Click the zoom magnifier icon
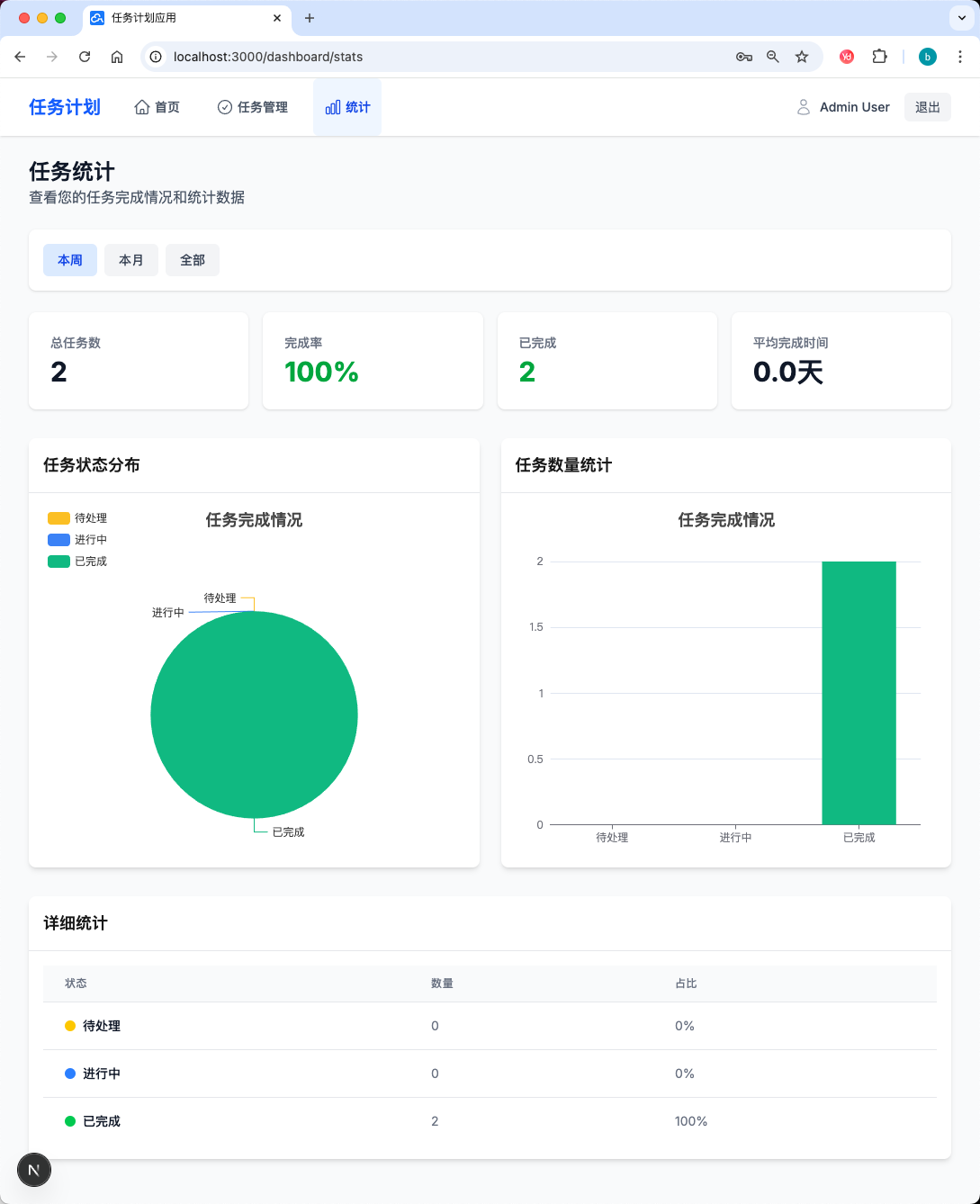The height and width of the screenshot is (1204, 980). click(x=773, y=57)
